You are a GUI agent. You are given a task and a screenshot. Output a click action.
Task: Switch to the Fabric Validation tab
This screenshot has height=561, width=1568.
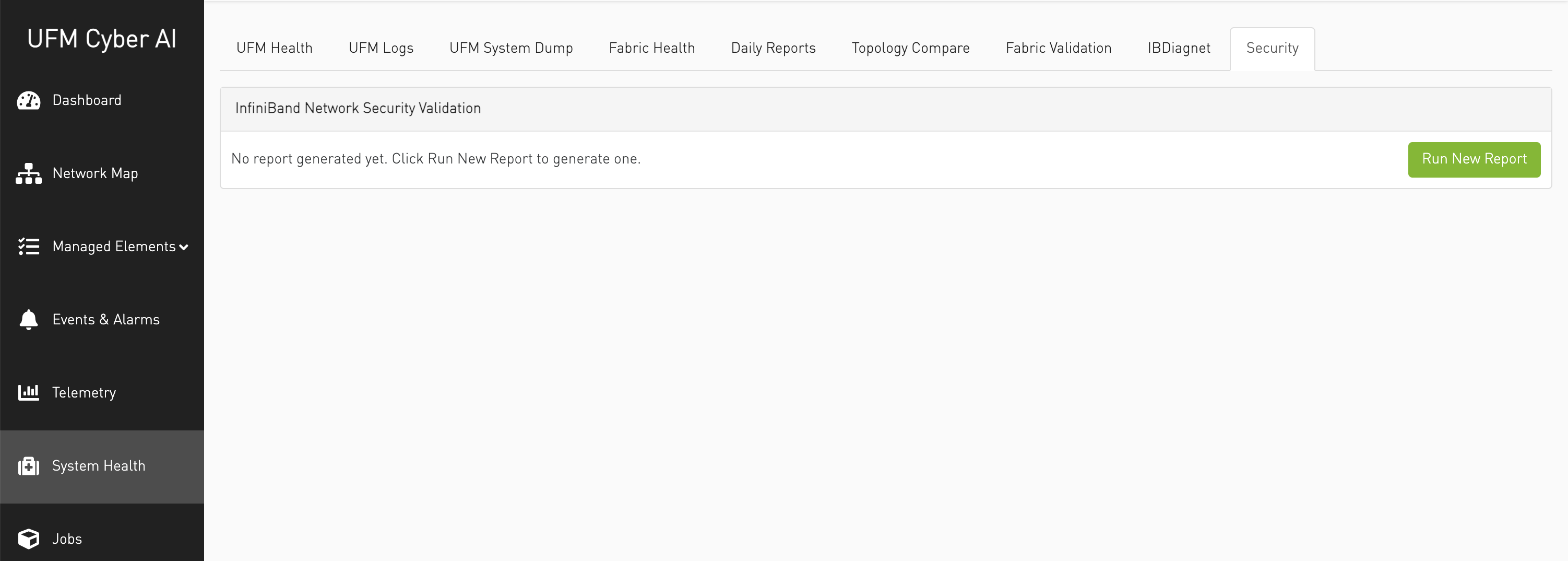(1059, 48)
